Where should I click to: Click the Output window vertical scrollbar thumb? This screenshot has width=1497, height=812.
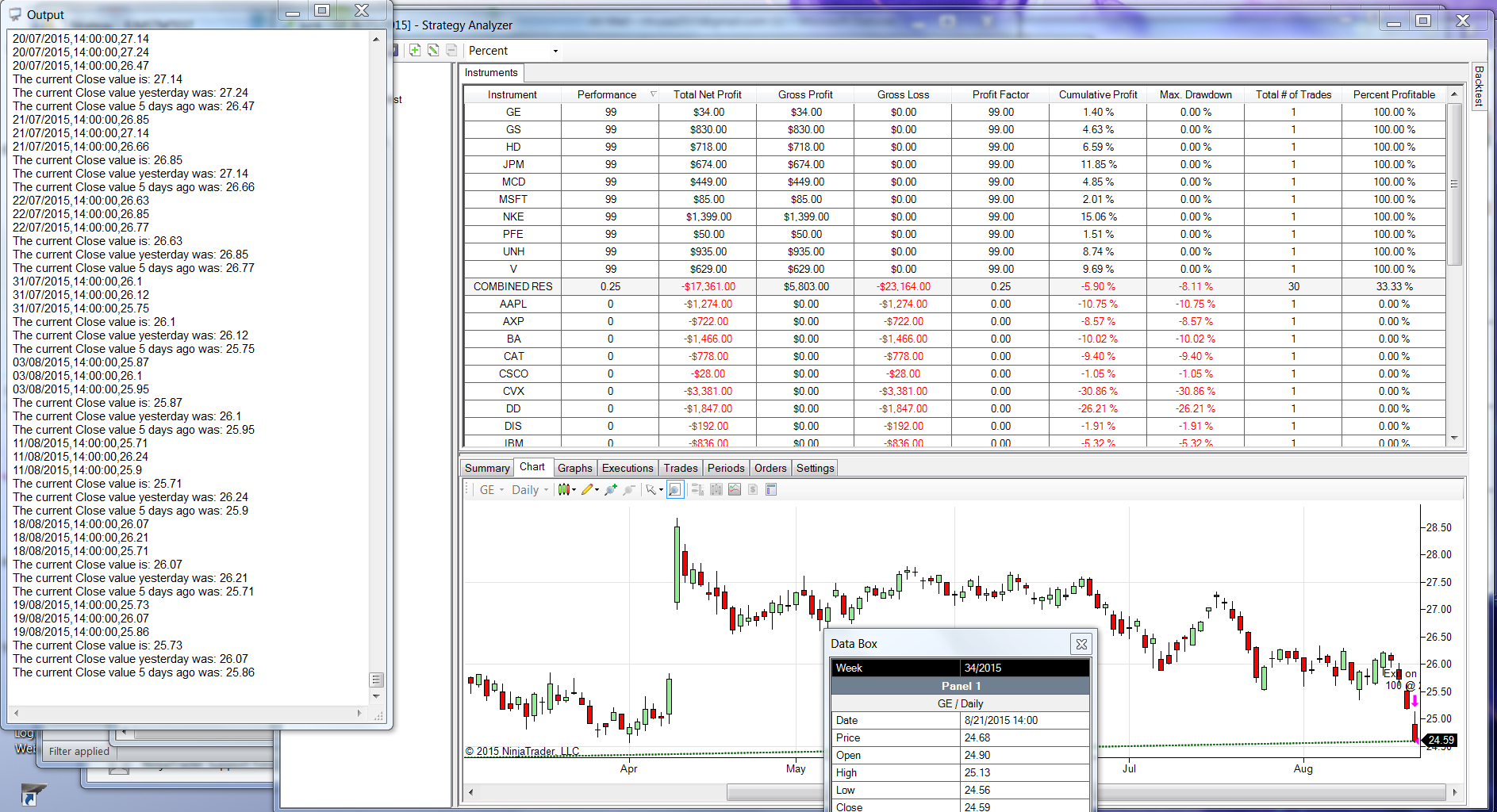tap(377, 680)
